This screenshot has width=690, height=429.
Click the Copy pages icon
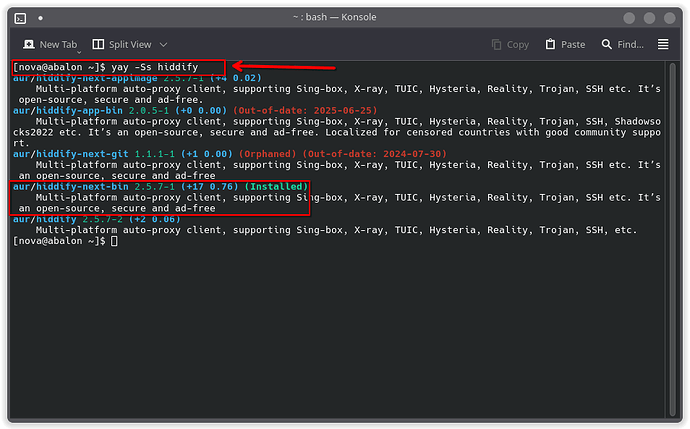coord(496,44)
